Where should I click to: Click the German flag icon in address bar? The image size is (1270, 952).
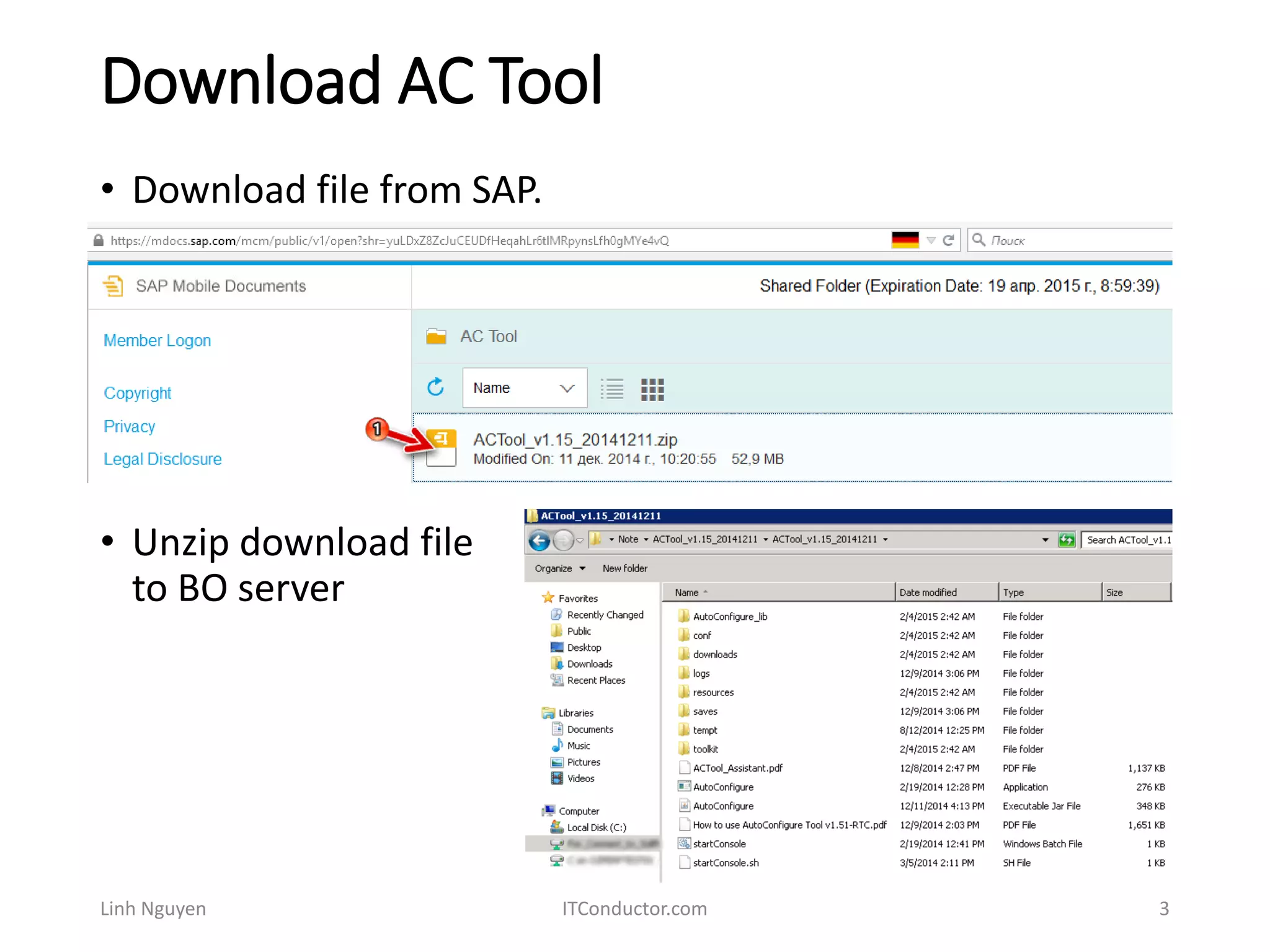[905, 240]
